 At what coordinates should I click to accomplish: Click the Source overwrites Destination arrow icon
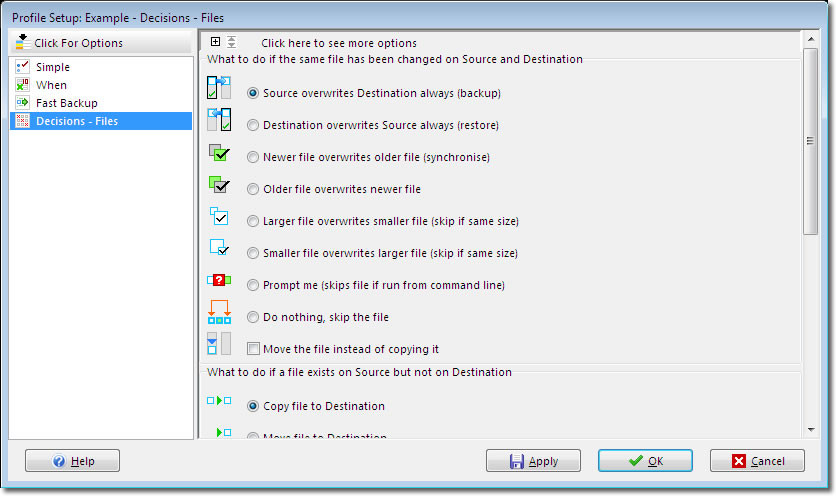[x=219, y=87]
